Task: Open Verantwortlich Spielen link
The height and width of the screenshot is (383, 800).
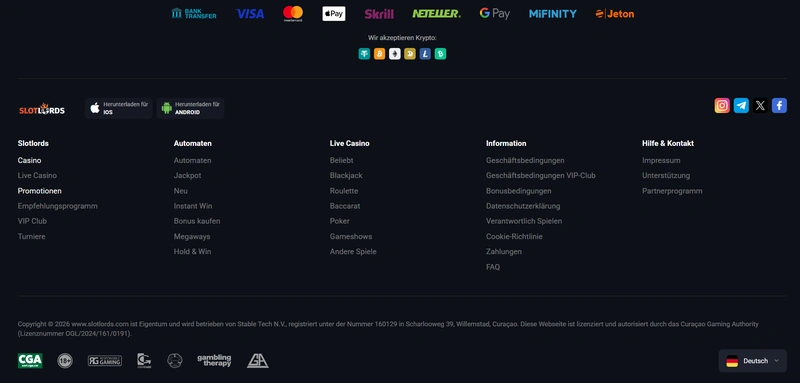Action: click(x=524, y=221)
